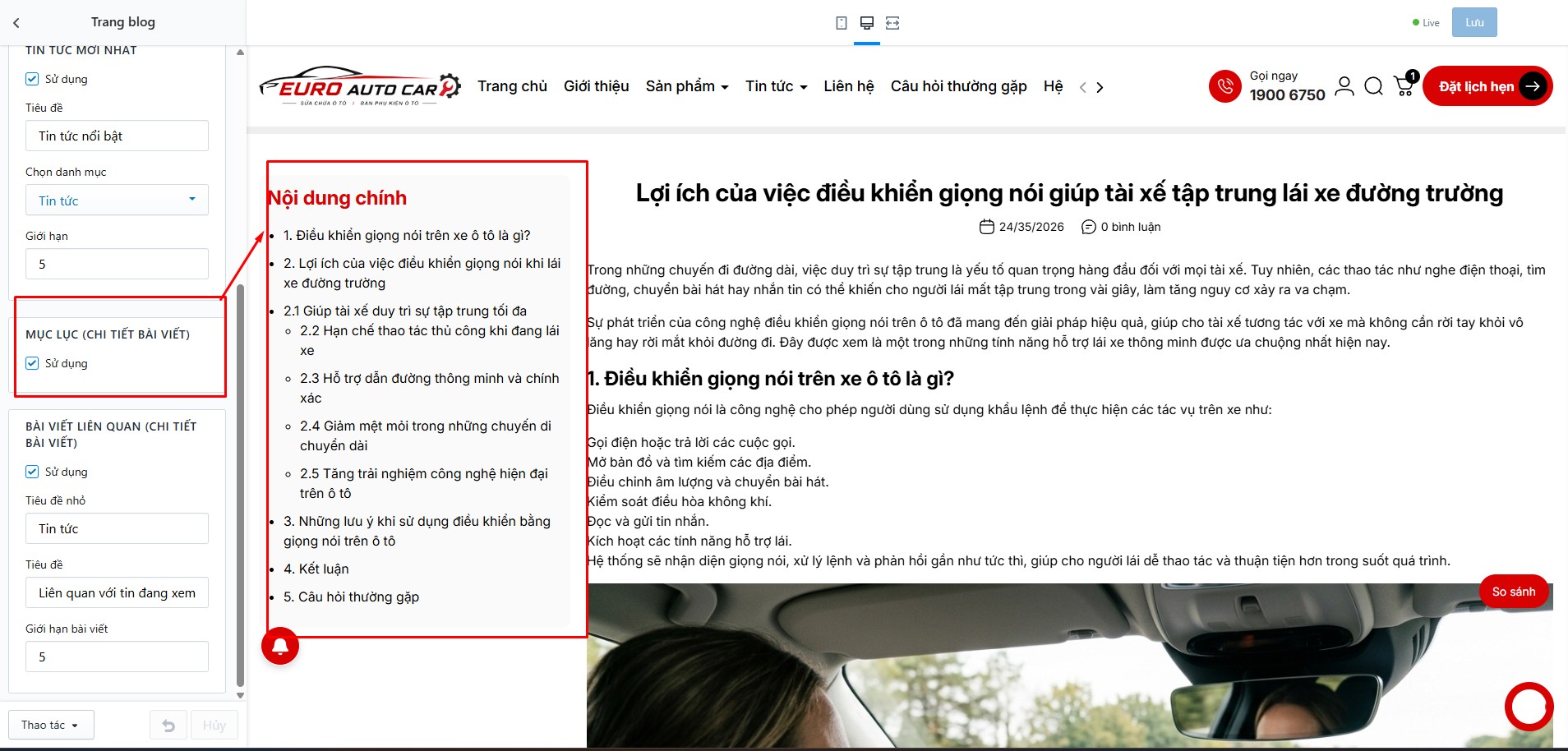Click the Hủy cancel button
The image size is (1568, 751).
coord(214,726)
